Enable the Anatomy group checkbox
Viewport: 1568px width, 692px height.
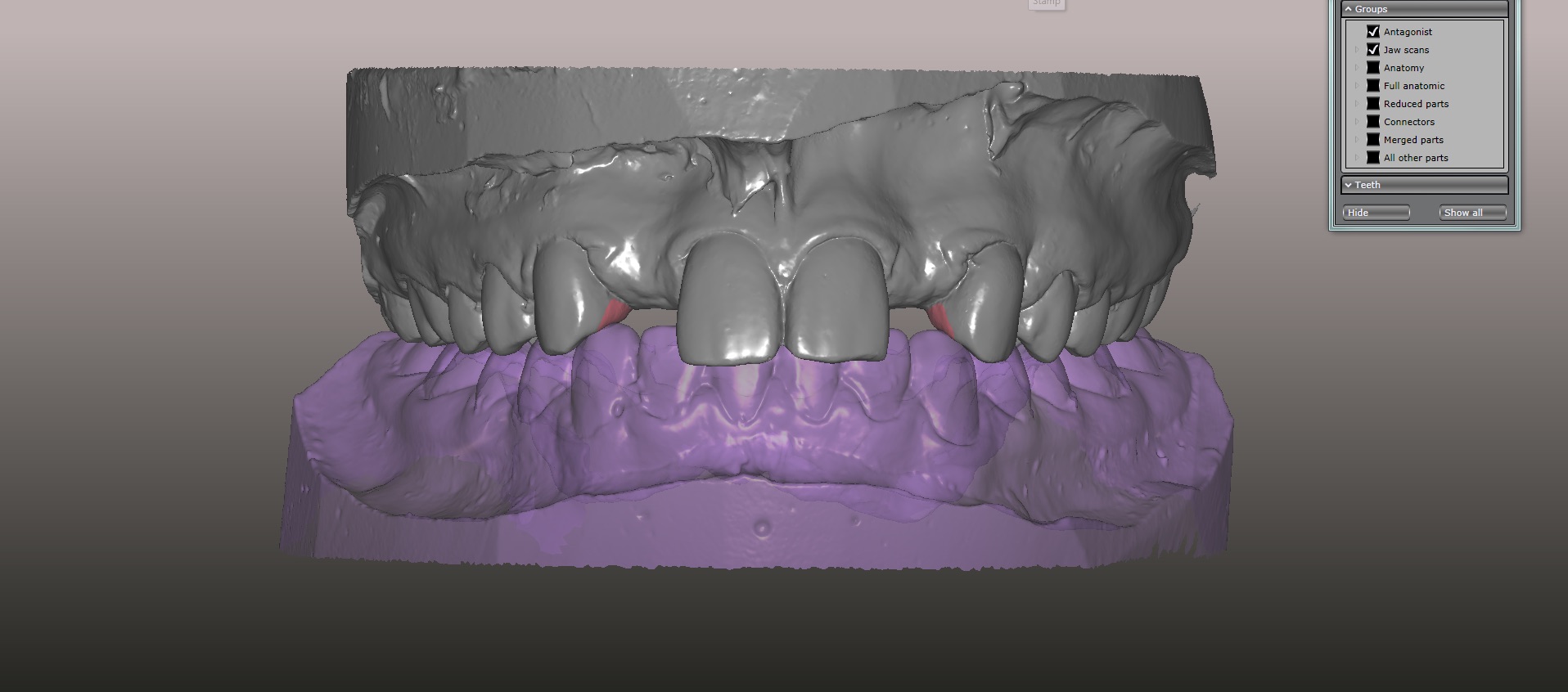1373,68
